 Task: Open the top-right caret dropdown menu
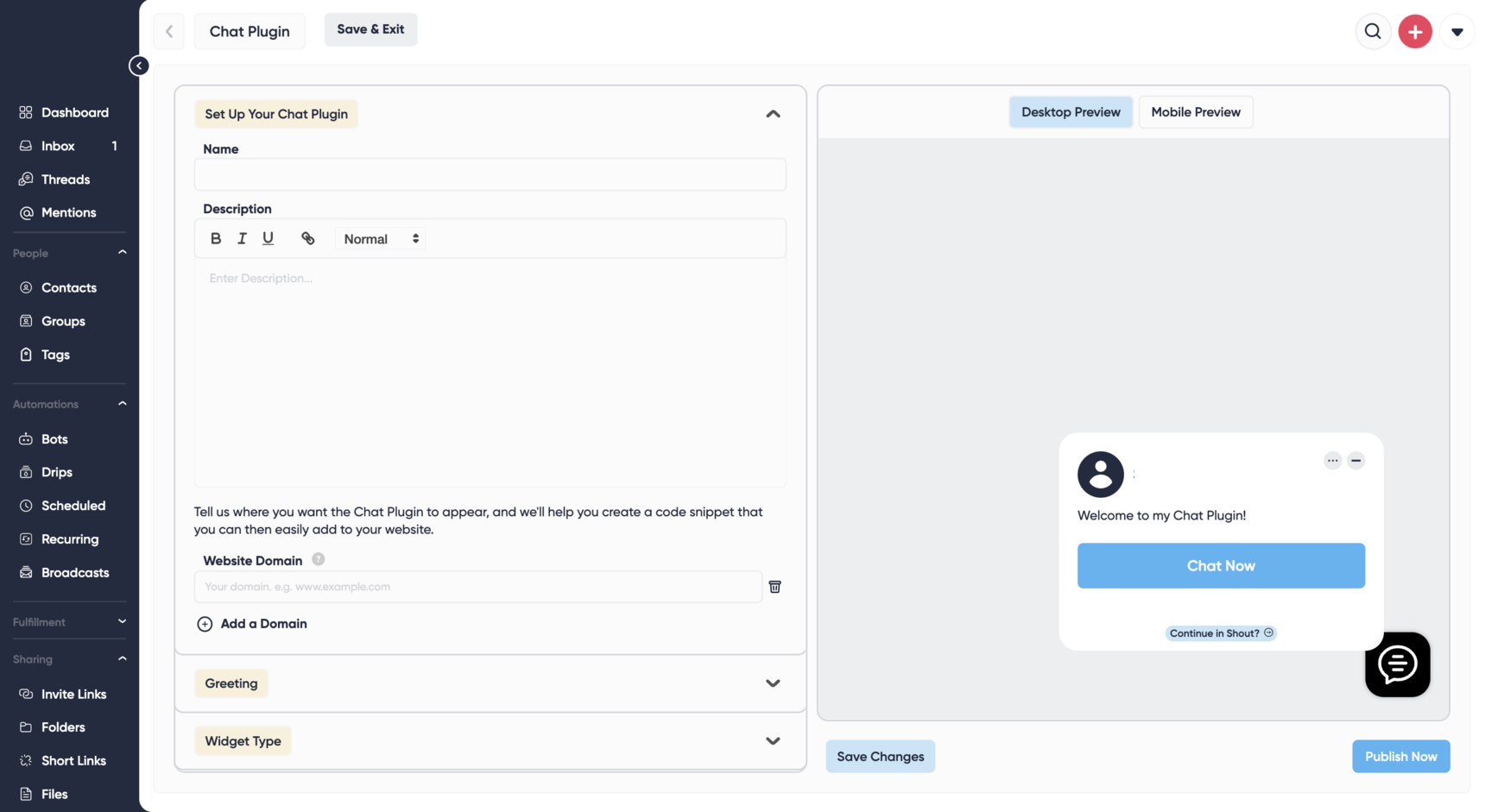(x=1457, y=32)
